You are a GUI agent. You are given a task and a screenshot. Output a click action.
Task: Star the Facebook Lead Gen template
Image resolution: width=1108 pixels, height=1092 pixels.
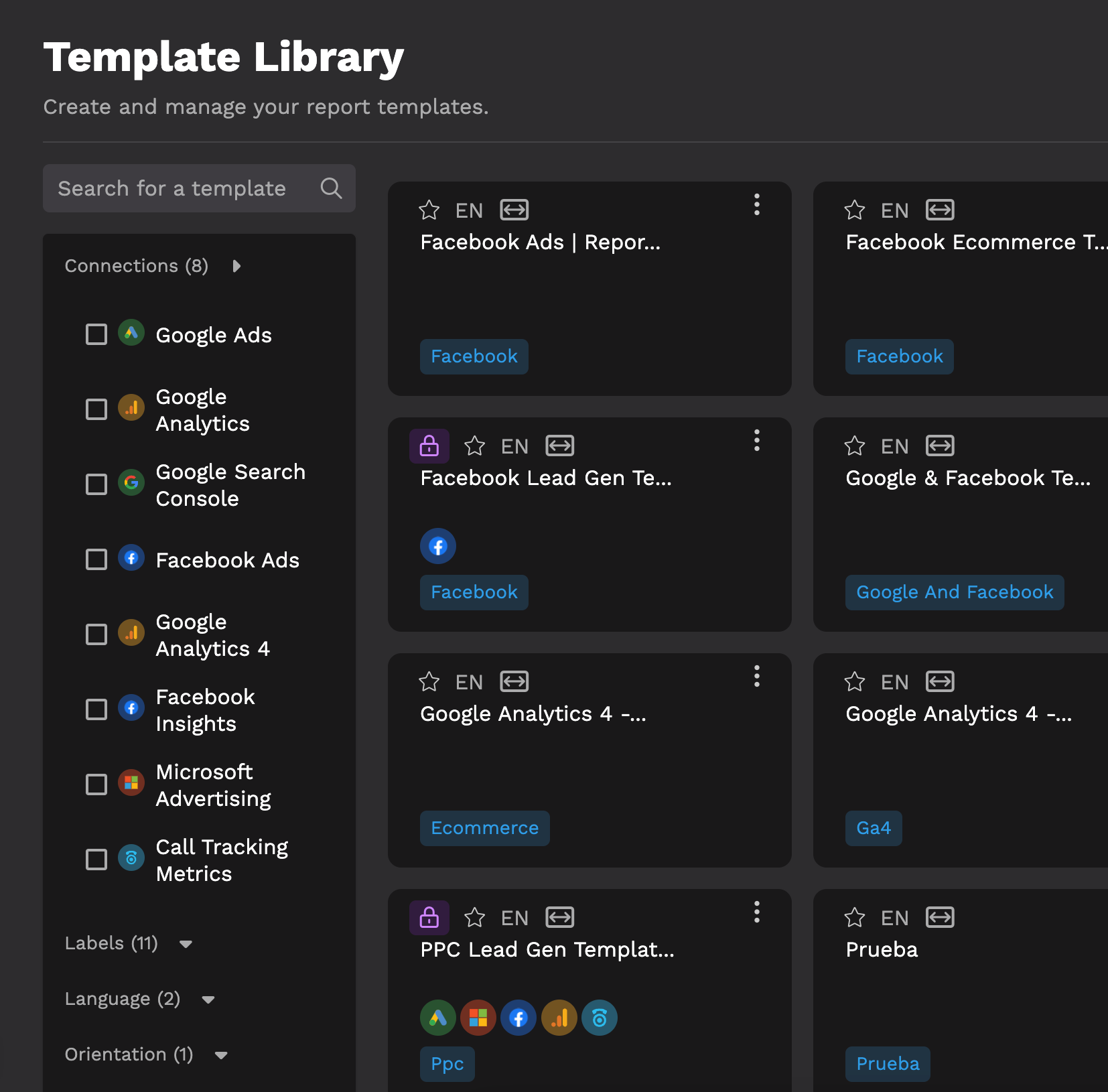(x=474, y=446)
